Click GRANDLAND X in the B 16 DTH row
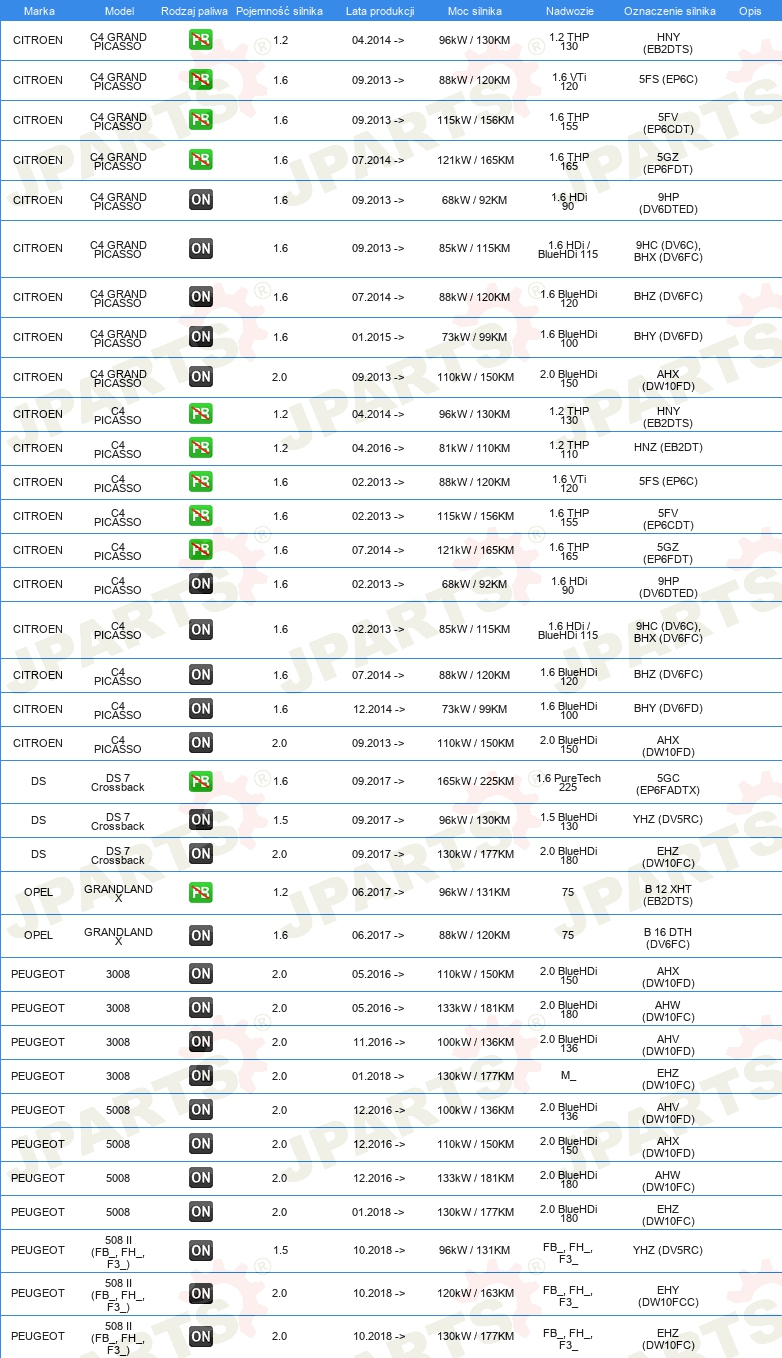Viewport: 782px width, 1358px height. (118, 937)
